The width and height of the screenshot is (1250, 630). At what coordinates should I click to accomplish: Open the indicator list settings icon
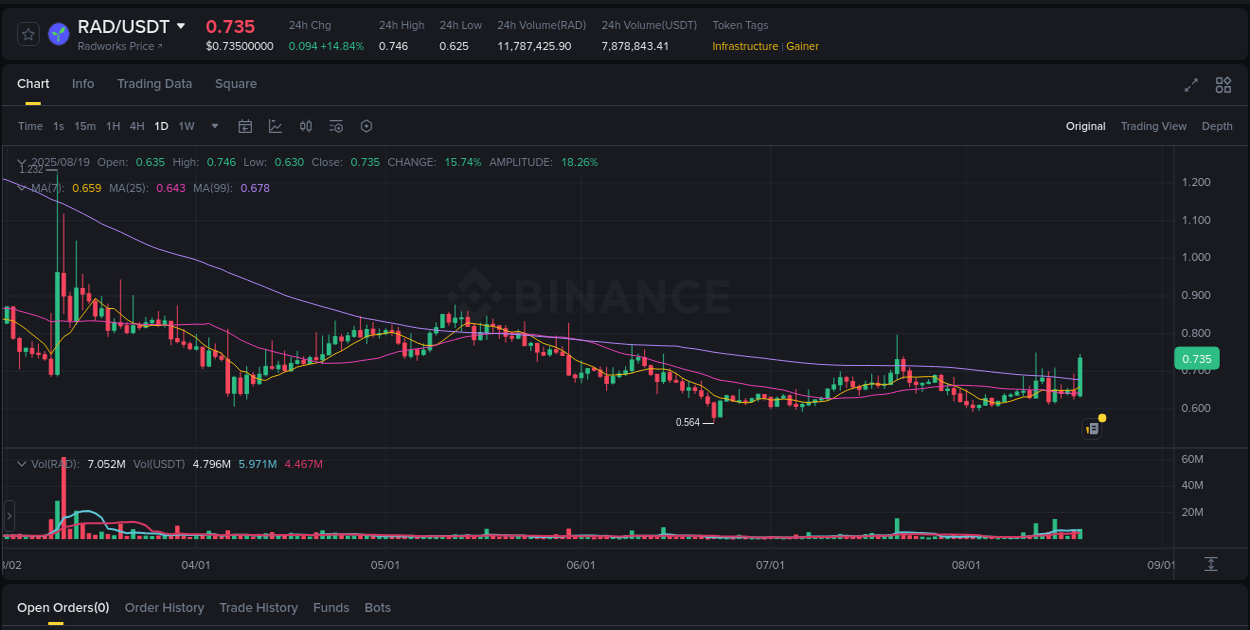[336, 126]
